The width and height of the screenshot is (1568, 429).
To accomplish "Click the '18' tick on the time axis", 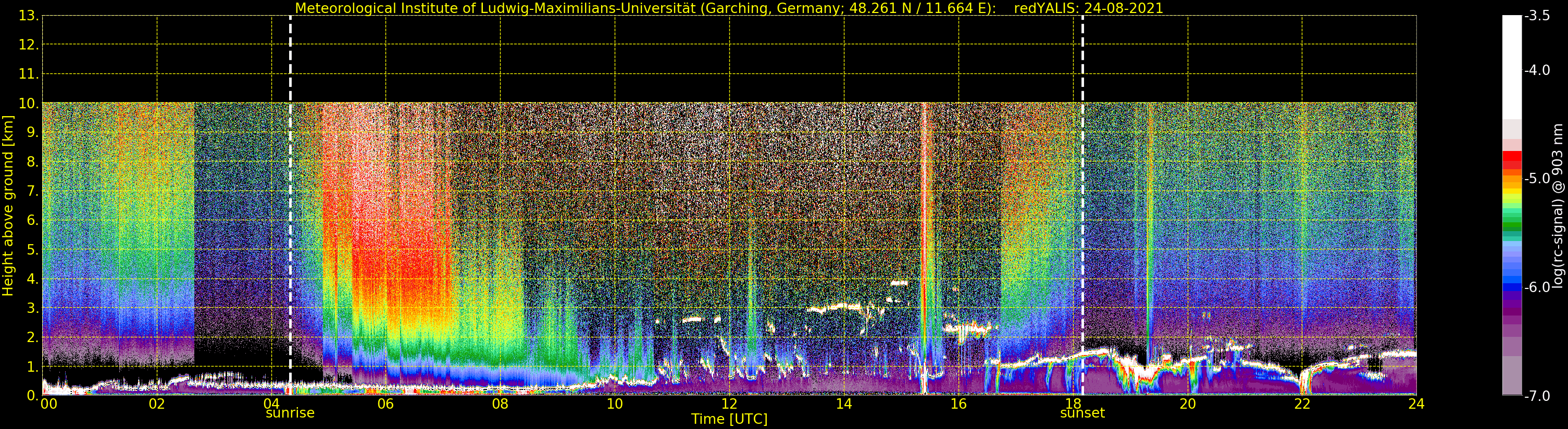I will pyautogui.click(x=1073, y=404).
